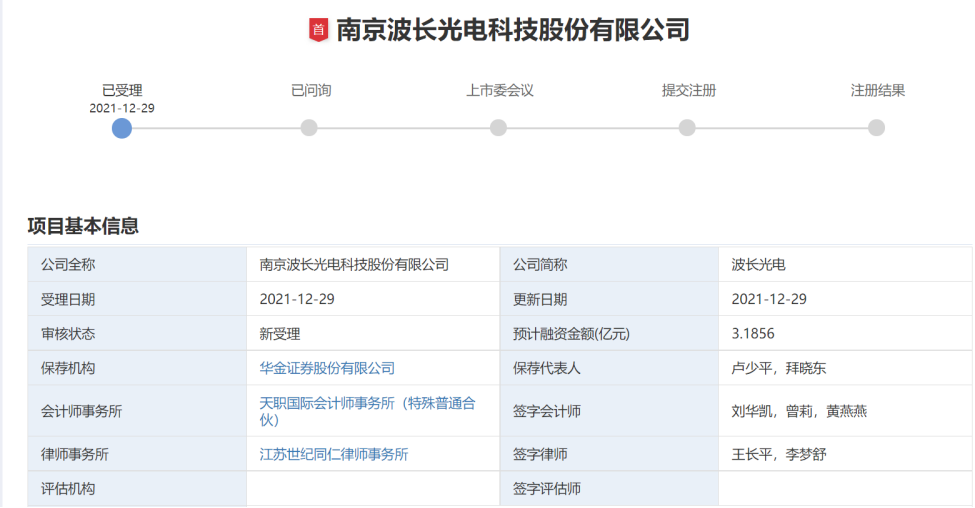Select the 提交注册 progress step dot
This screenshot has width=975, height=508.
687,128
